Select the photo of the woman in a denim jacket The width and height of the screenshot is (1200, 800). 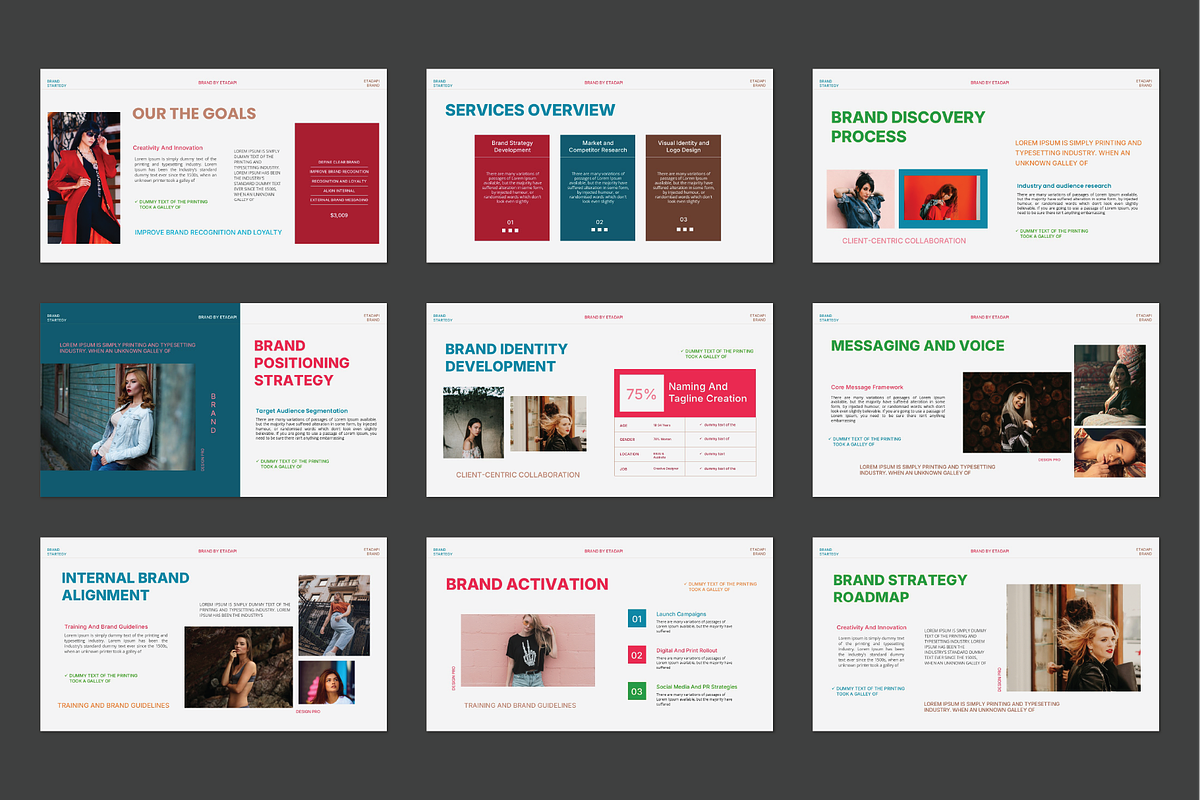(x=118, y=416)
